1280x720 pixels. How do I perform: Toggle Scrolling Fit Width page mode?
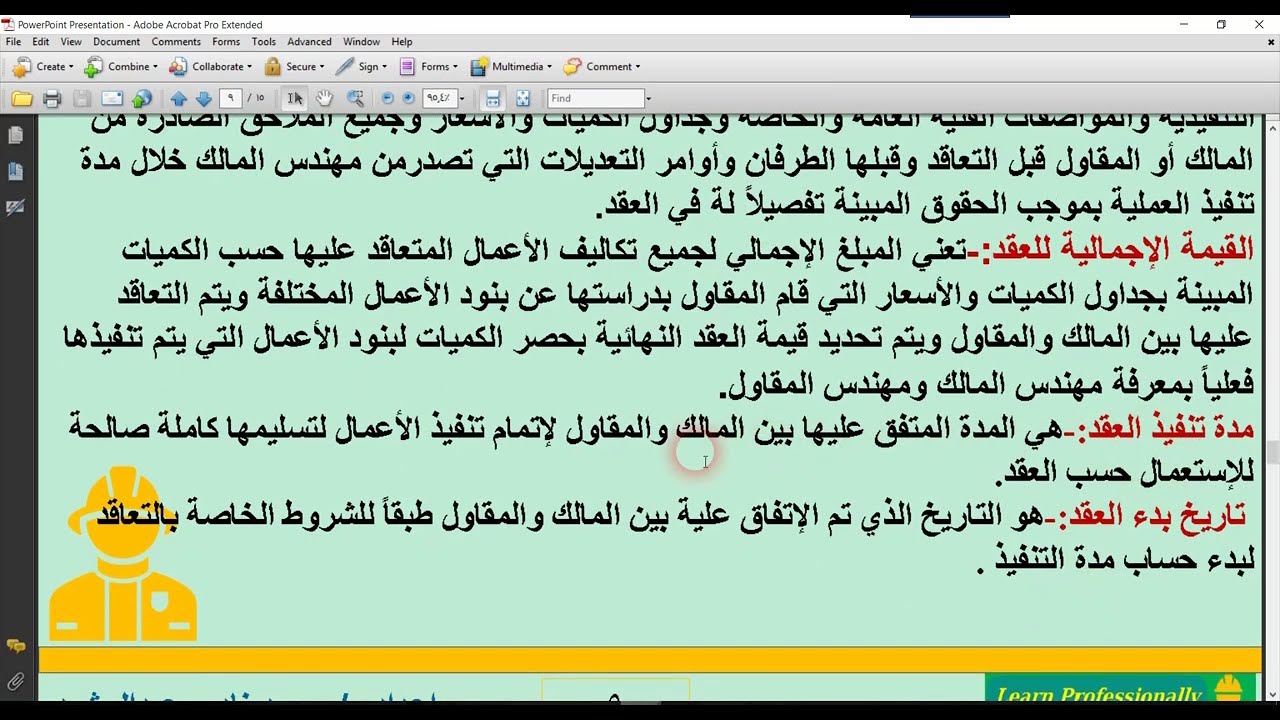492,98
